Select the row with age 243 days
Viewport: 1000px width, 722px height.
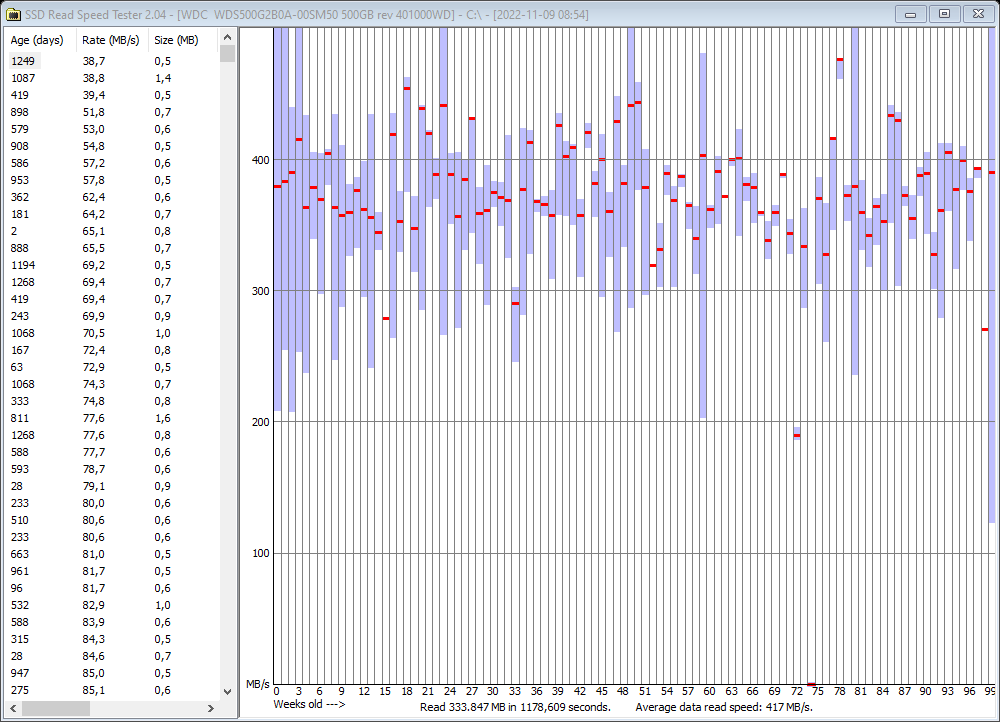[x=112, y=316]
